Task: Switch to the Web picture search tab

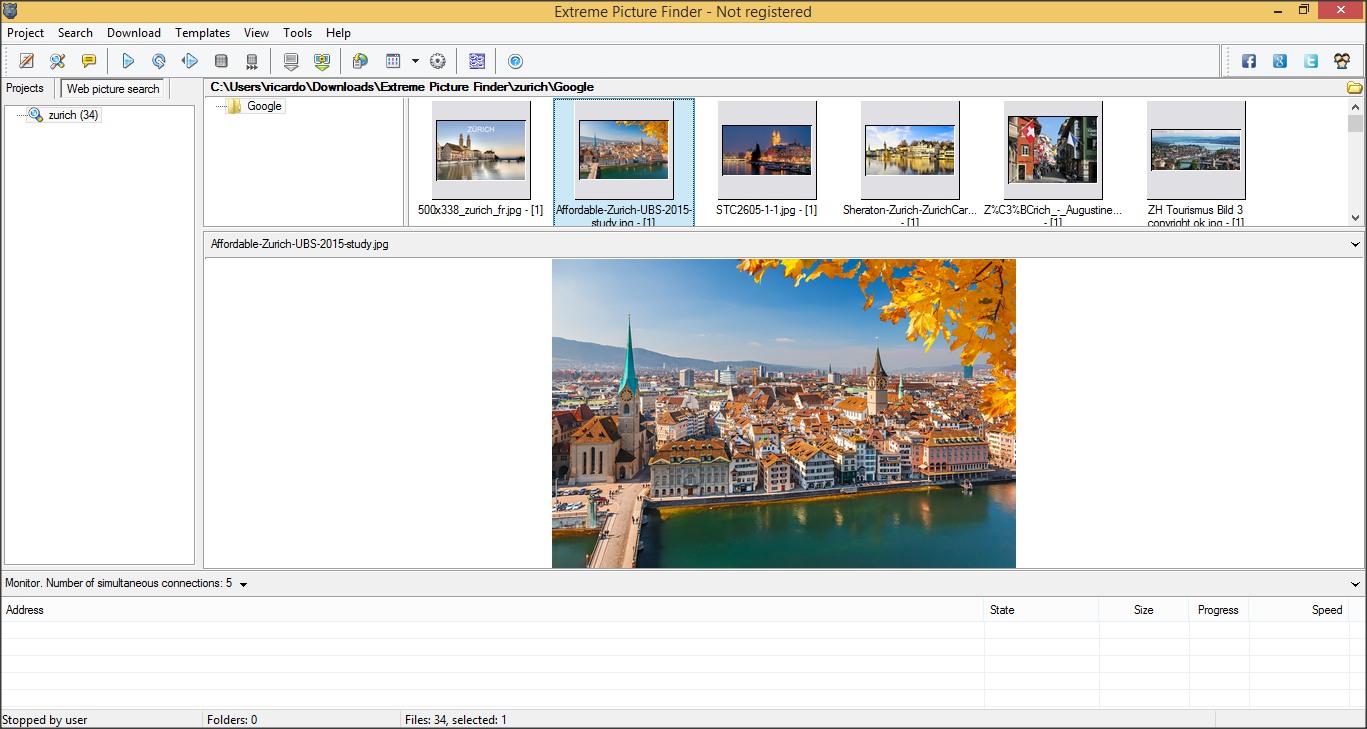Action: tap(113, 89)
